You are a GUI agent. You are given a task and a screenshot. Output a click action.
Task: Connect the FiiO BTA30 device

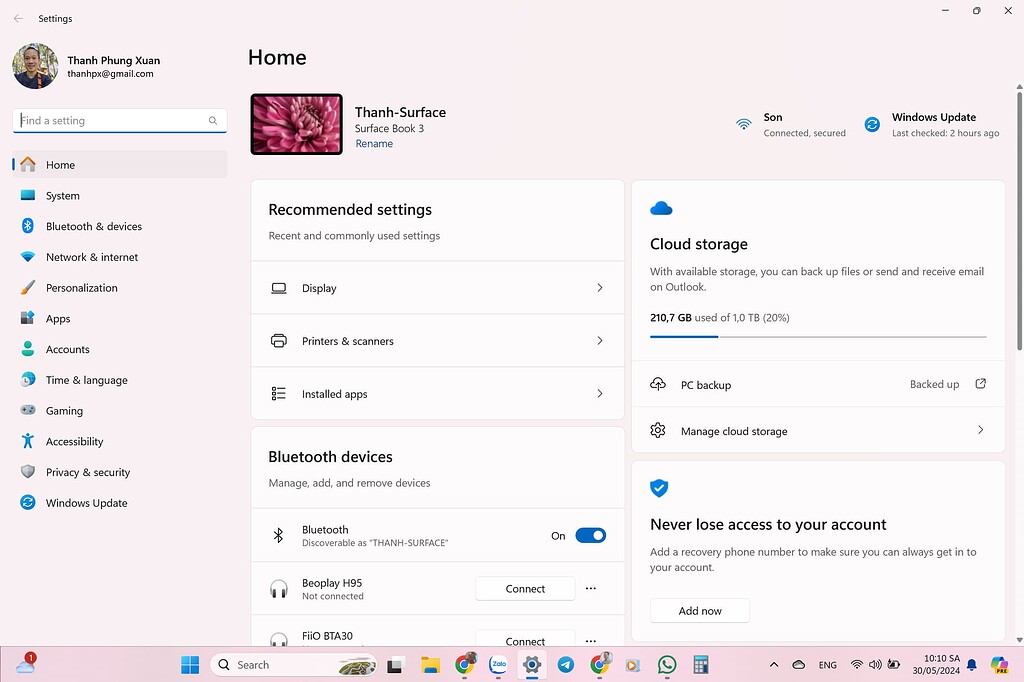pyautogui.click(x=525, y=639)
